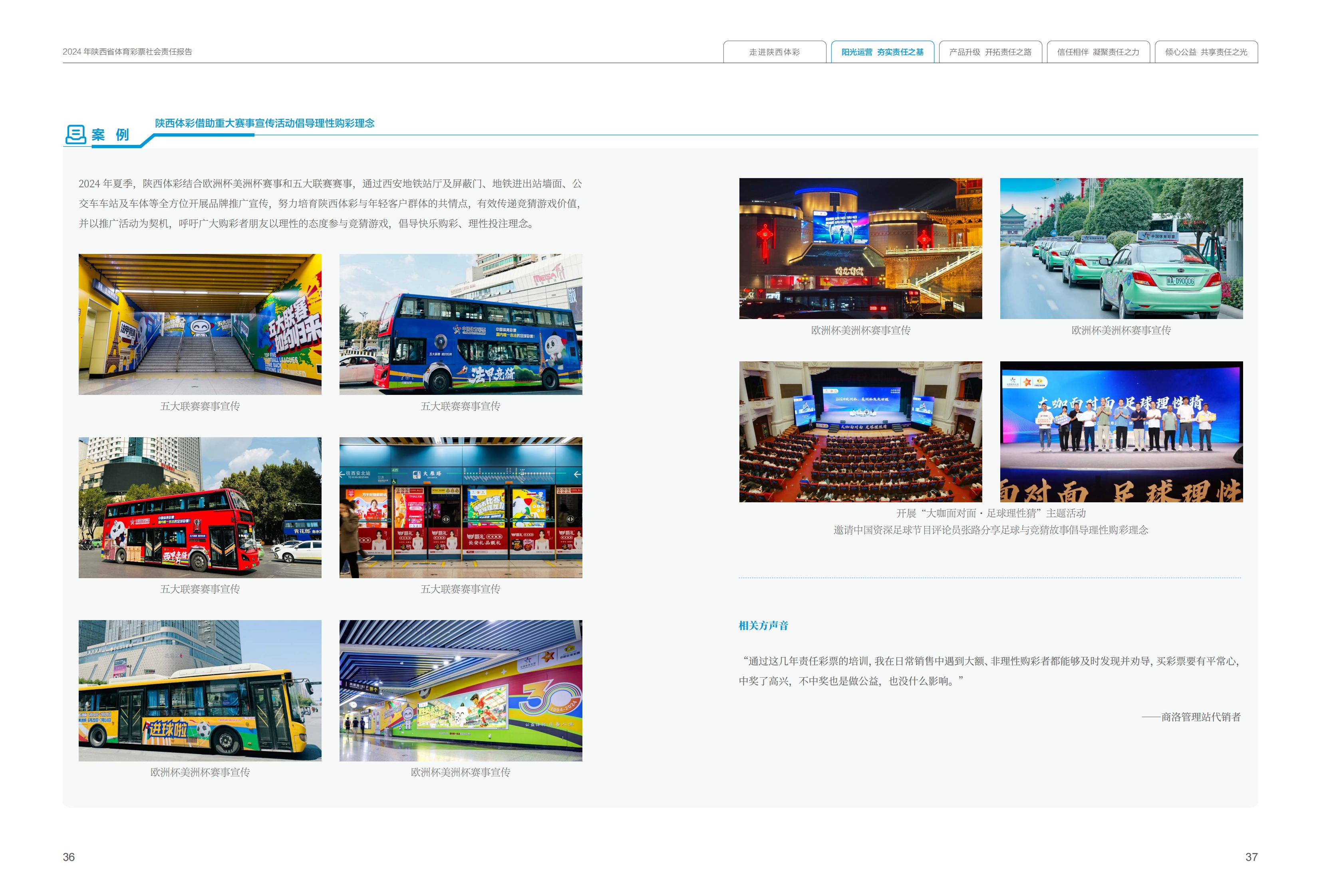
Task: Open the 走进陕西体彩 tab
Action: point(774,52)
